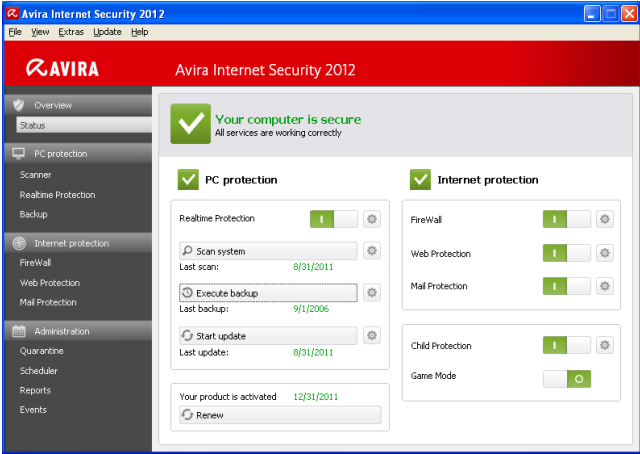Image resolution: width=640 pixels, height=454 pixels.
Task: Click the last backup date 9/1/2006
Action: (x=311, y=309)
